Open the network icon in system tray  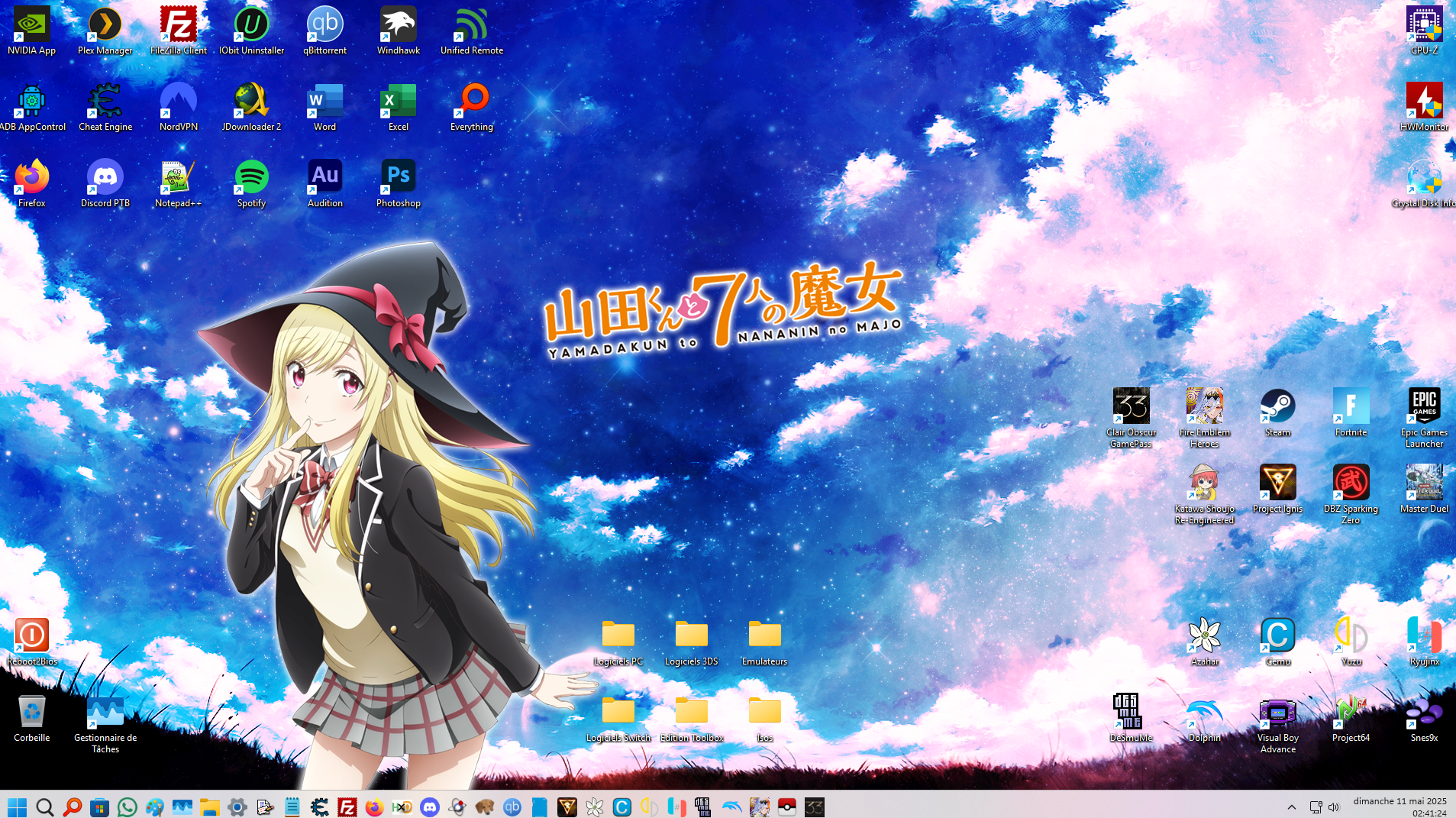pos(1316,807)
